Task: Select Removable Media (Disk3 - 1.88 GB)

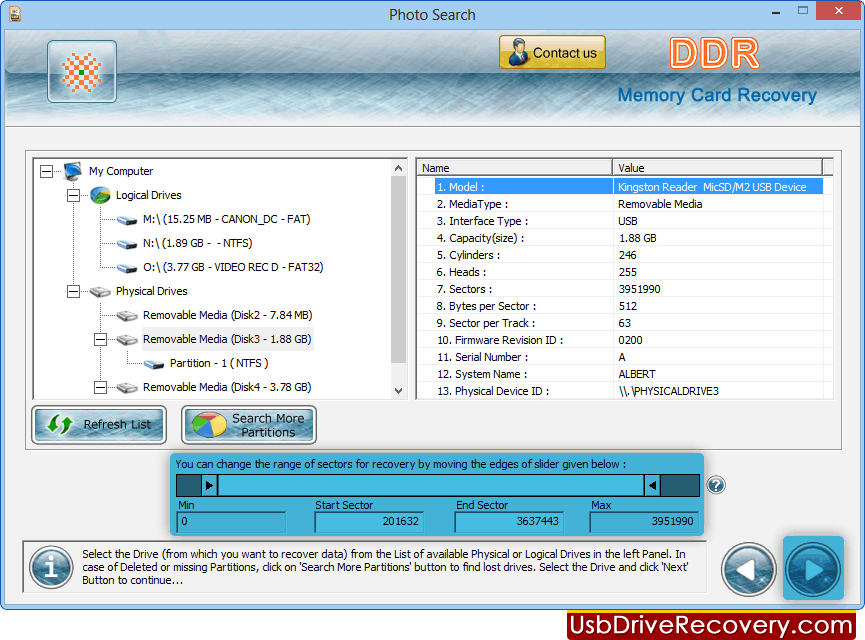Action: 227,339
